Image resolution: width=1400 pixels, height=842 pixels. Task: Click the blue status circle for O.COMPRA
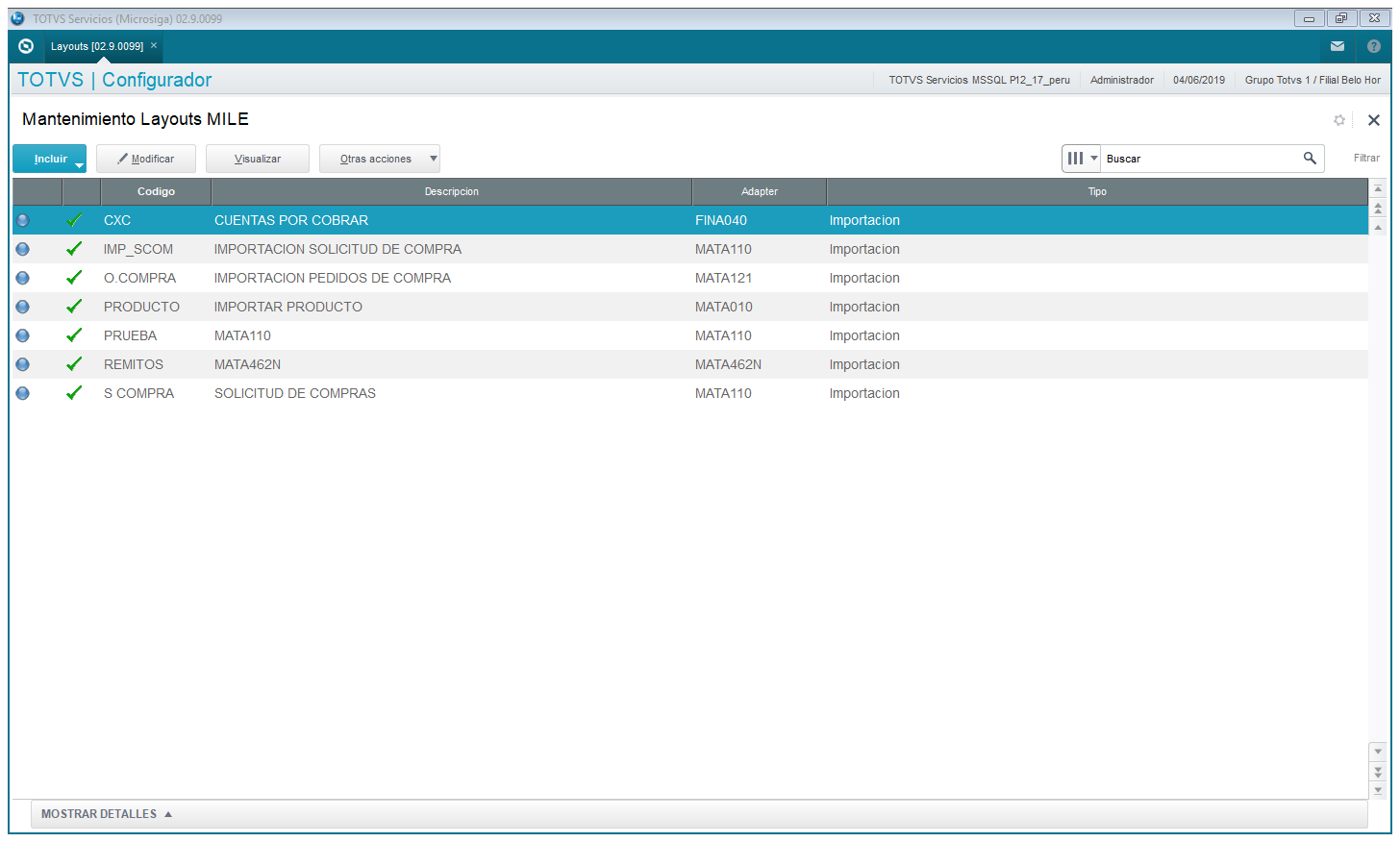coord(22,278)
